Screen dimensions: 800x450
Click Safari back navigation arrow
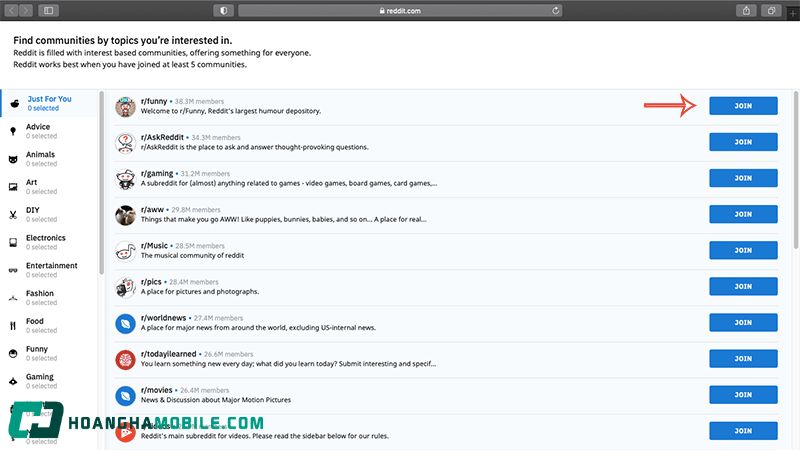[x=11, y=10]
